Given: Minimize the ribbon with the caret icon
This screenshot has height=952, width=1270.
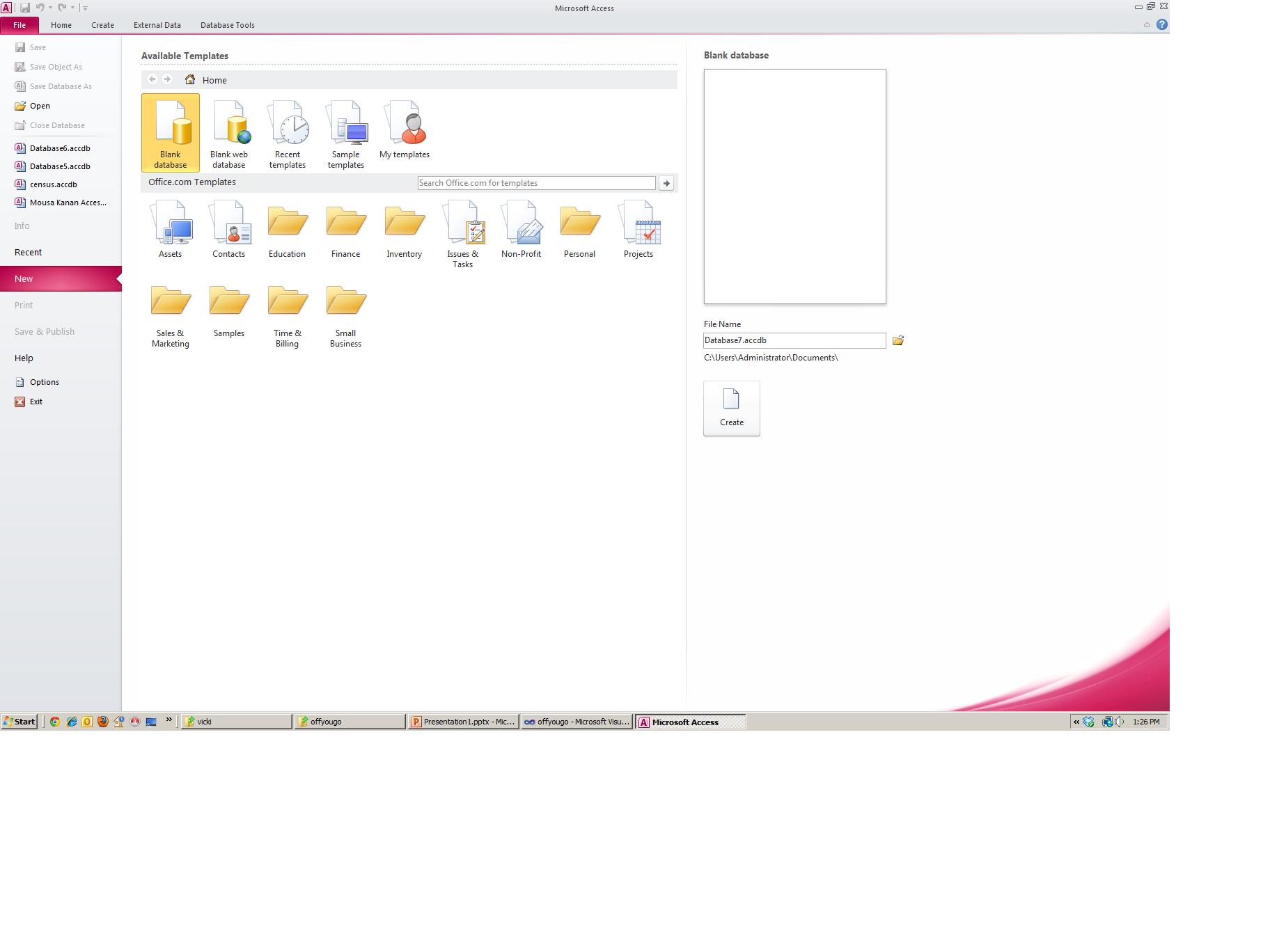Looking at the screenshot, I should click(x=1147, y=25).
